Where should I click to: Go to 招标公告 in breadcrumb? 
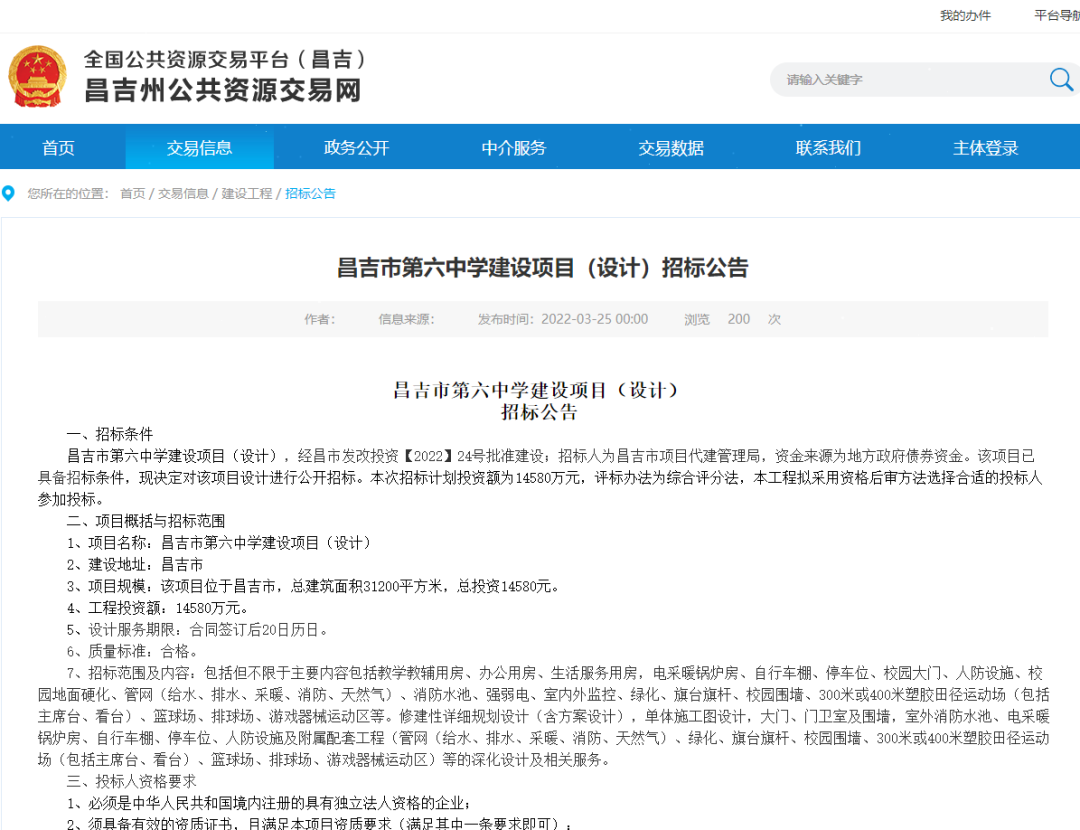click(x=310, y=194)
